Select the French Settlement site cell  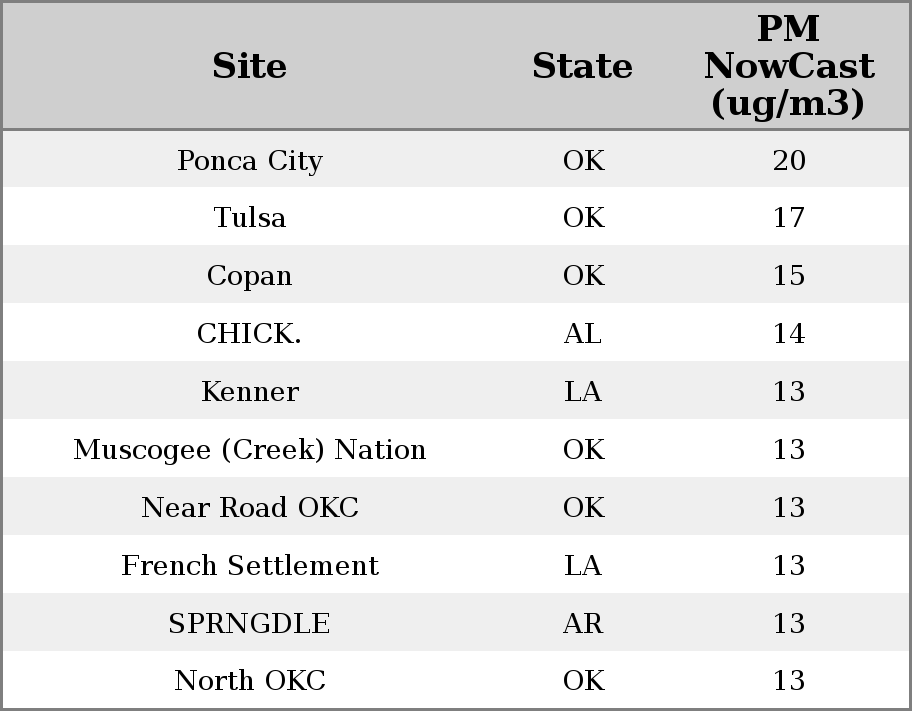point(249,566)
